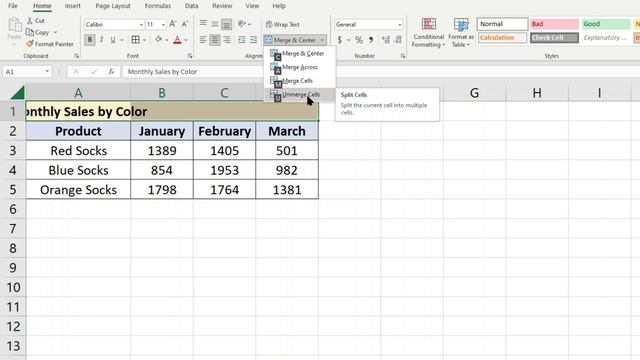Expand the Underline style arrow

(122, 40)
